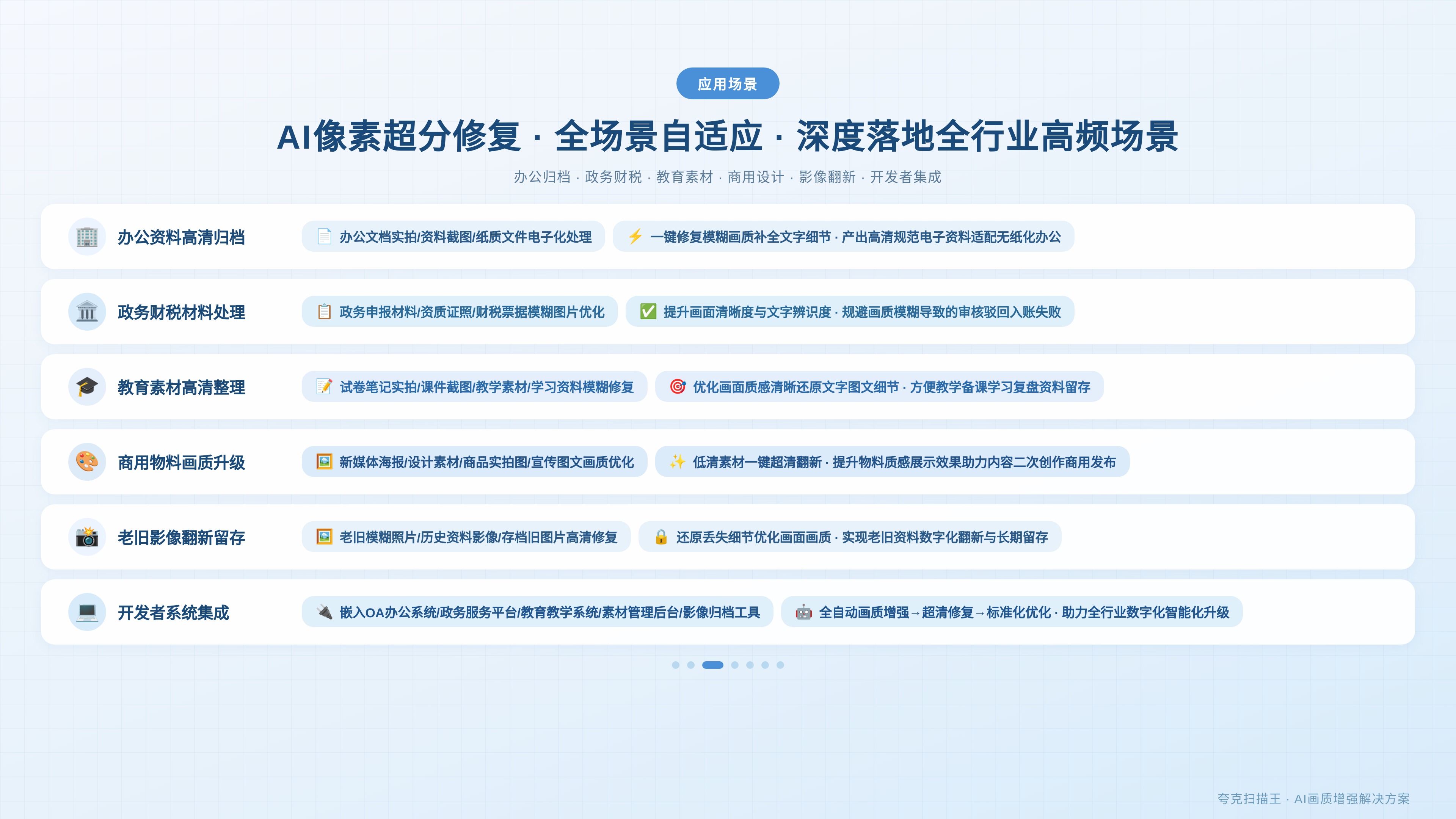1456x819 pixels.
Task: Click the government building icon for 政务财税材料处理
Action: [87, 312]
